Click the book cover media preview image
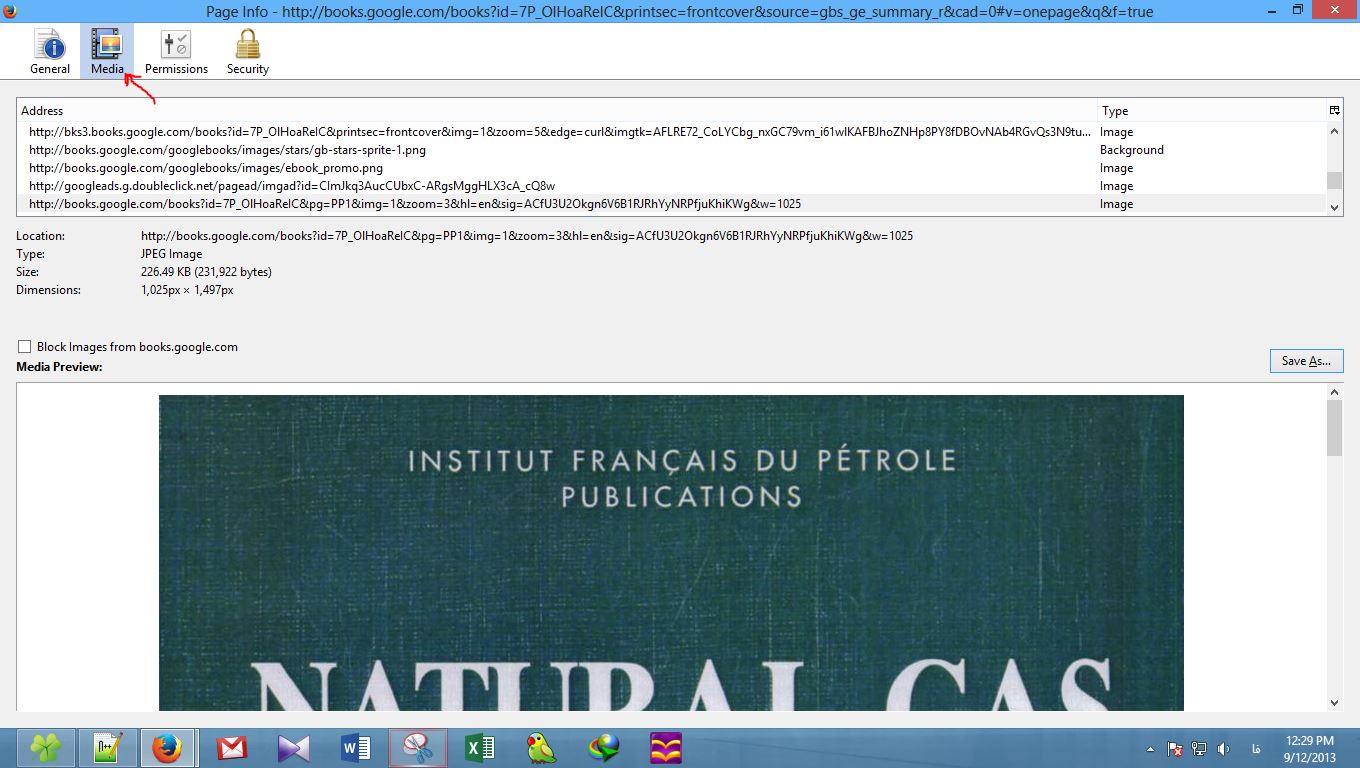The image size is (1360, 768). 671,553
